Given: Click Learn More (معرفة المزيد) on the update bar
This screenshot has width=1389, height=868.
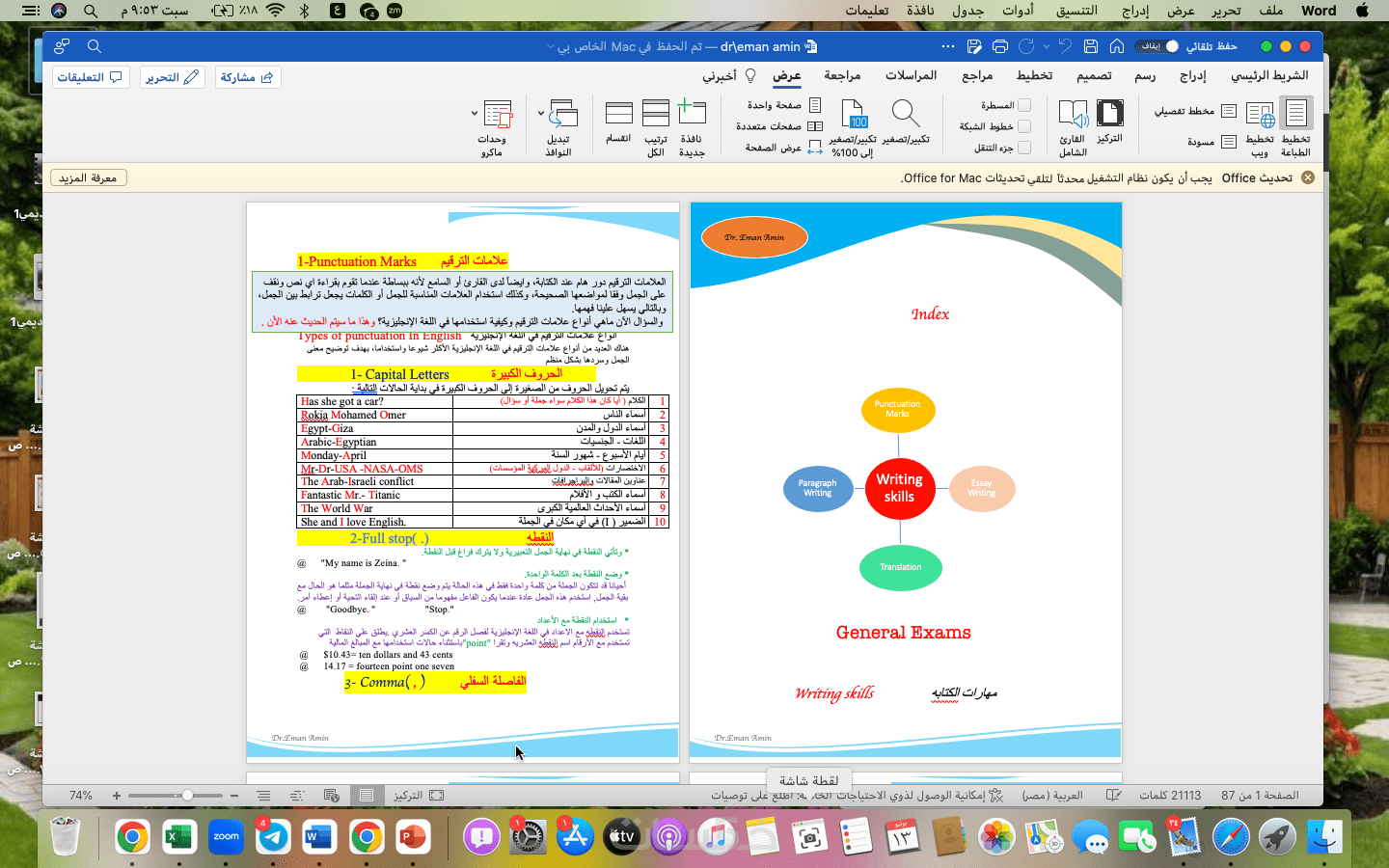Looking at the screenshot, I should click(88, 177).
